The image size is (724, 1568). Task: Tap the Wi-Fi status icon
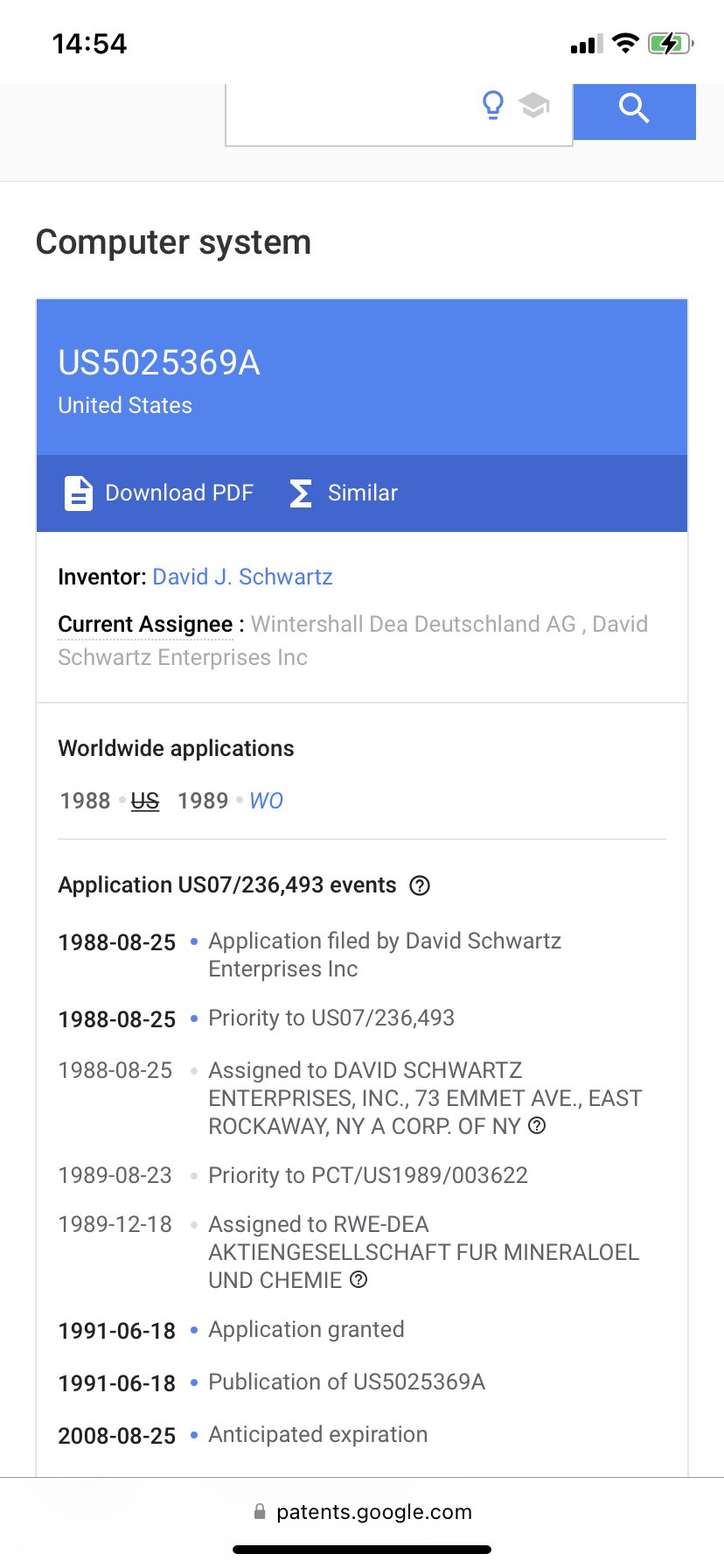626,43
